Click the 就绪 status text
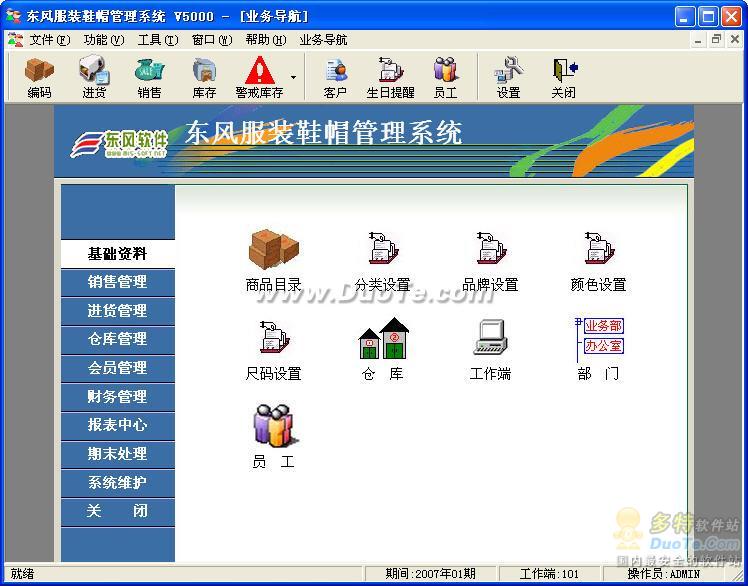 pyautogui.click(x=22, y=574)
